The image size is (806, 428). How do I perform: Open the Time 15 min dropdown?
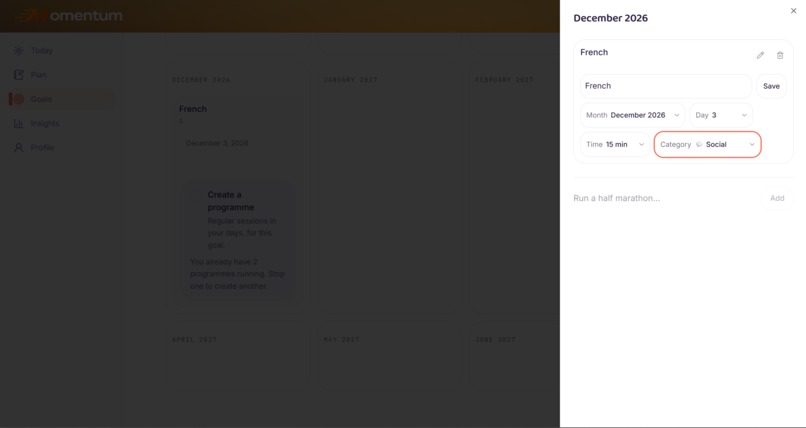pos(615,144)
